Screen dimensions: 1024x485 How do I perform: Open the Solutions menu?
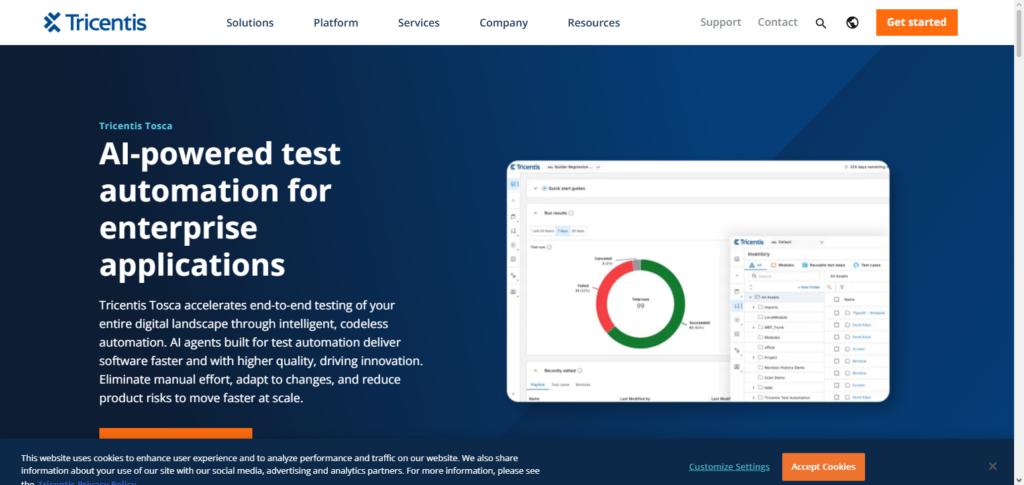250,23
